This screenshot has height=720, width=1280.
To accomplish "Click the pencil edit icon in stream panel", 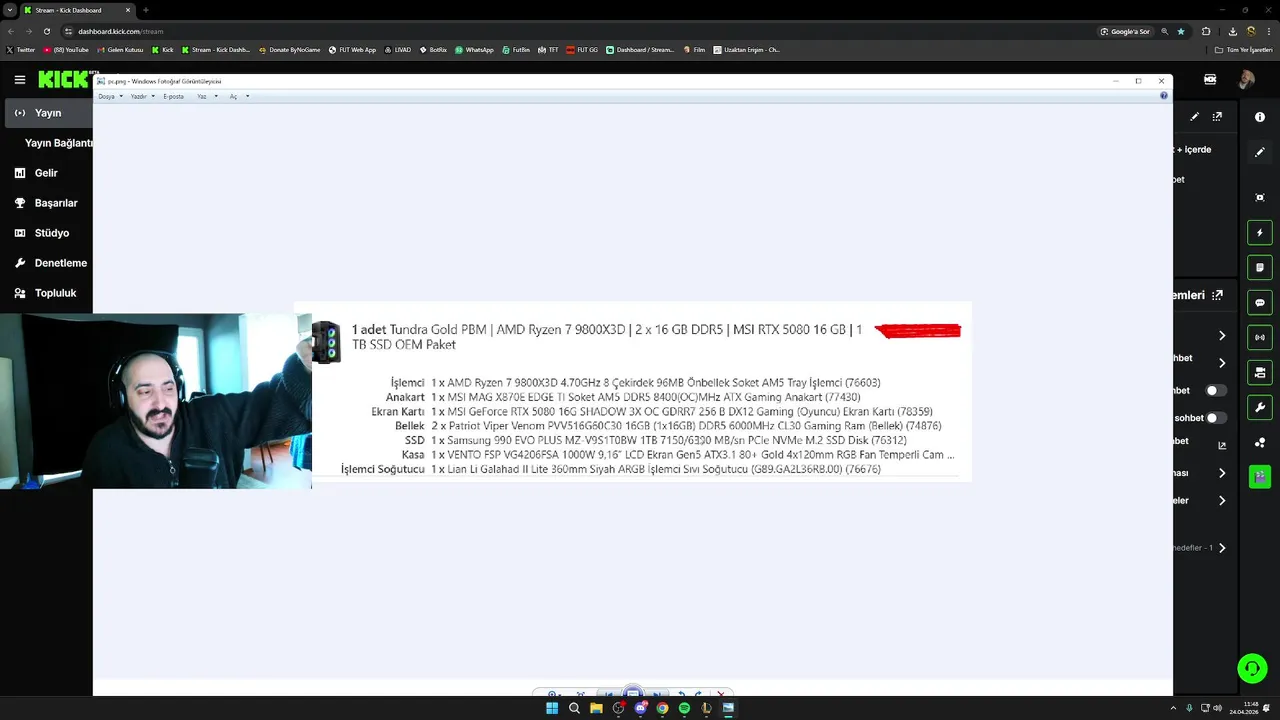I will click(1194, 116).
